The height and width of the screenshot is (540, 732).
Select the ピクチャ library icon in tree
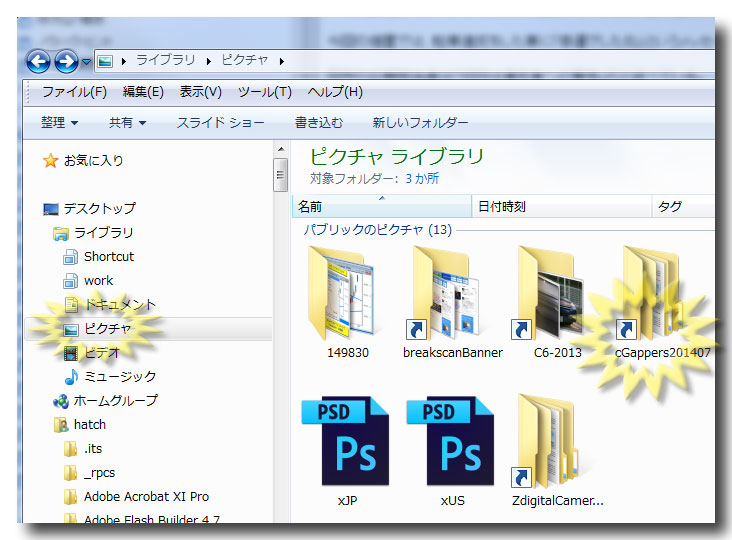point(70,330)
